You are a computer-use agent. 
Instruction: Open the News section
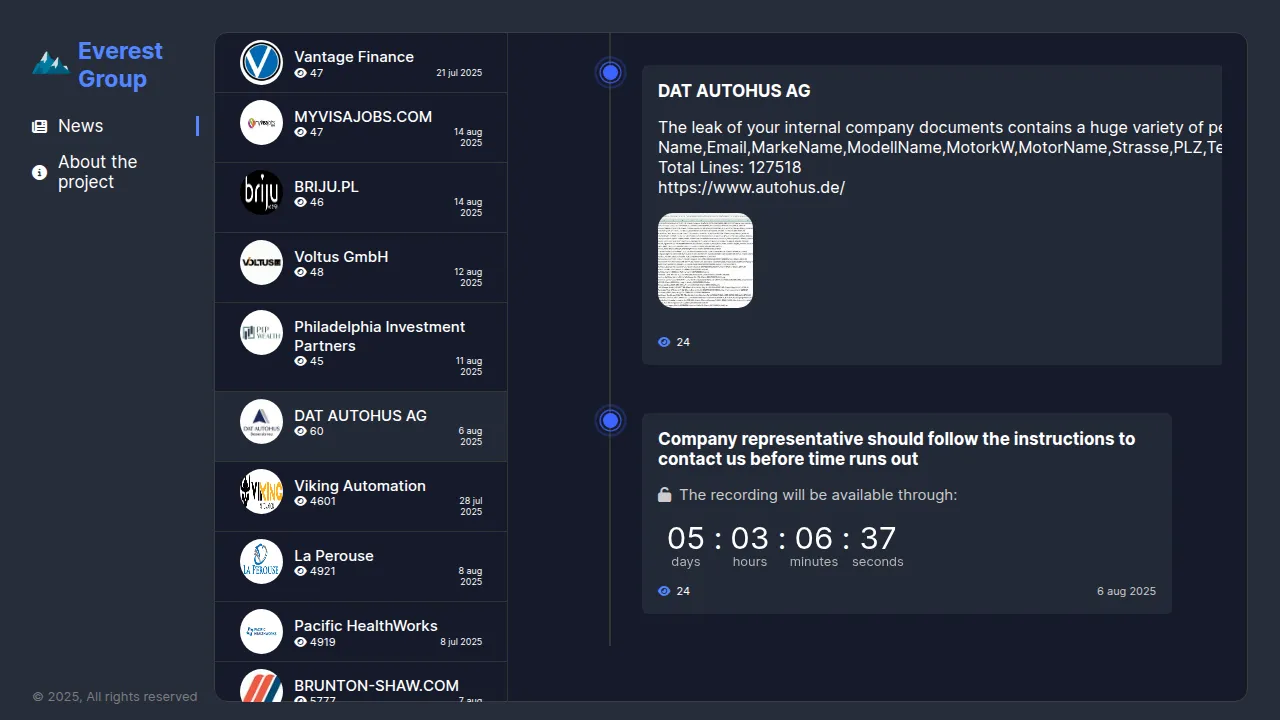coord(80,126)
